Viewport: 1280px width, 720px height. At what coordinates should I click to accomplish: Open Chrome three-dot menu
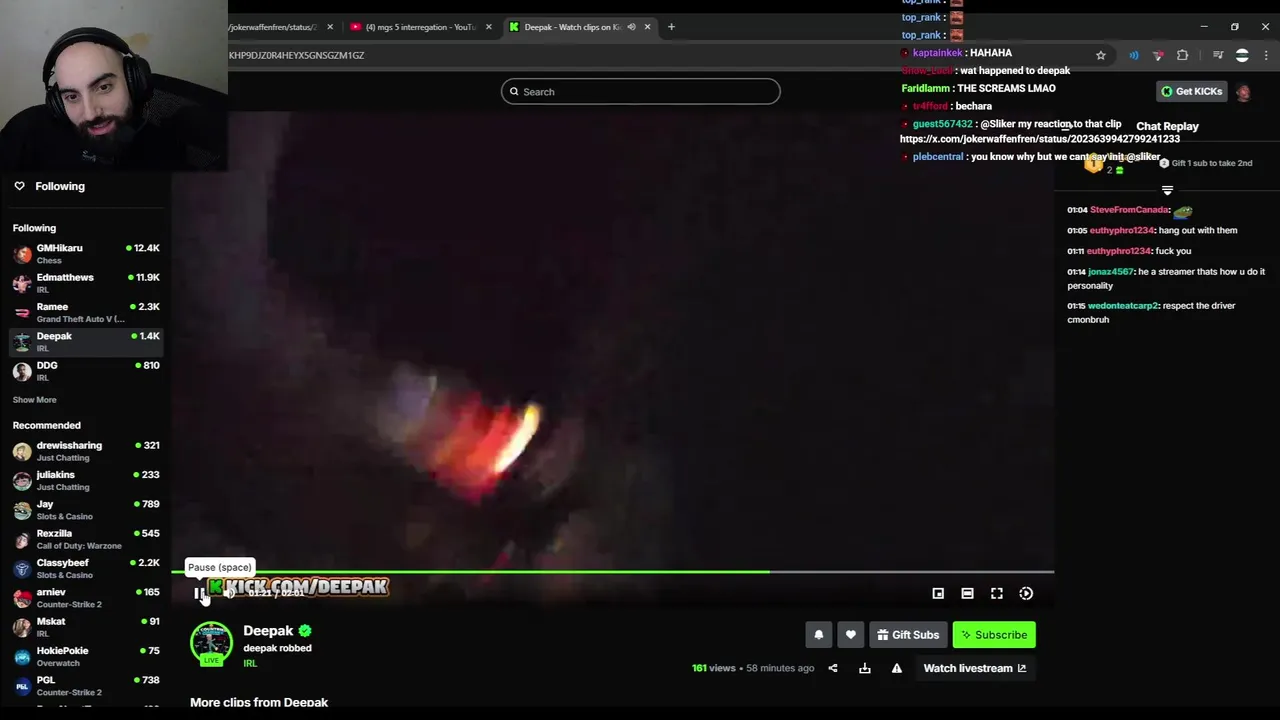1266,55
